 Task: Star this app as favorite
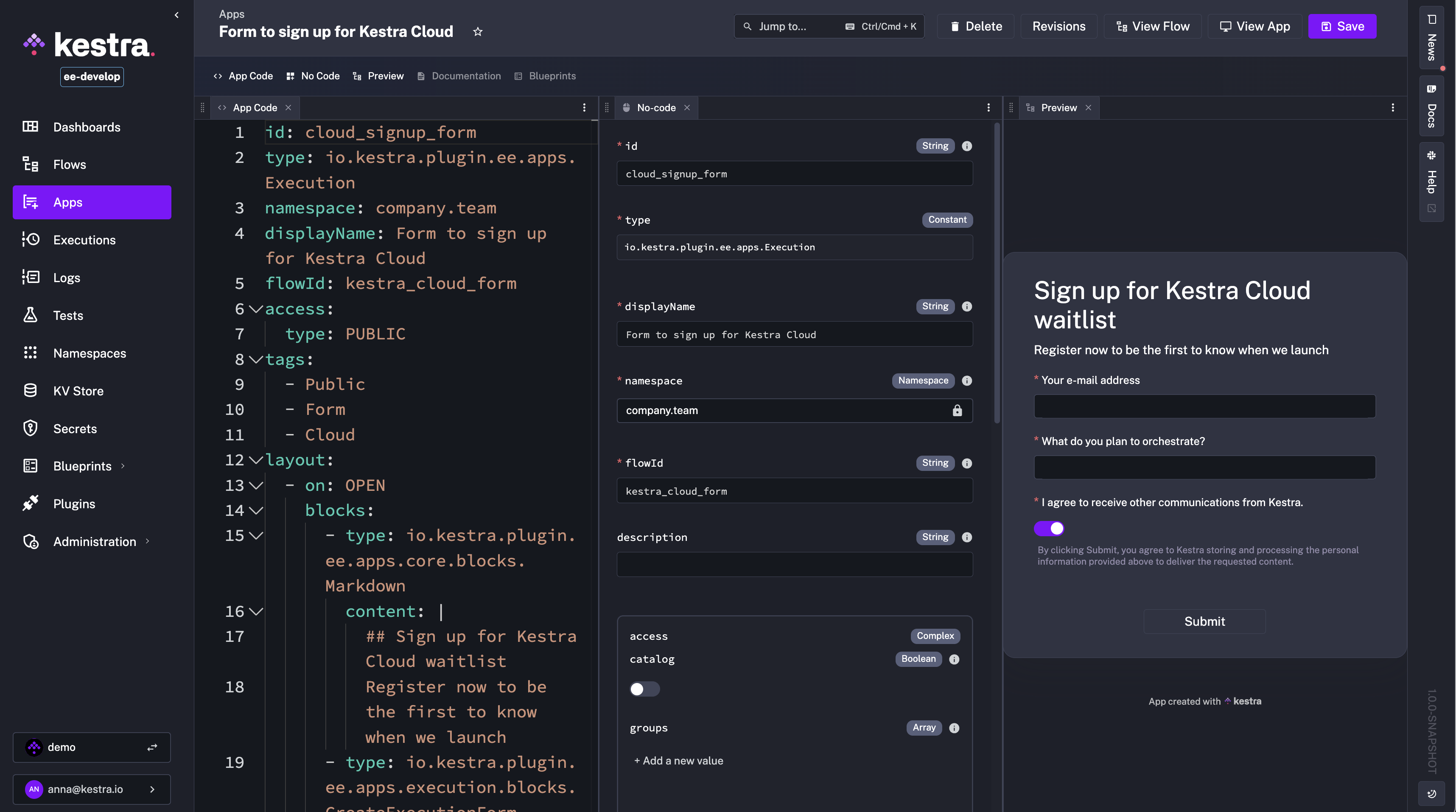coord(478,32)
